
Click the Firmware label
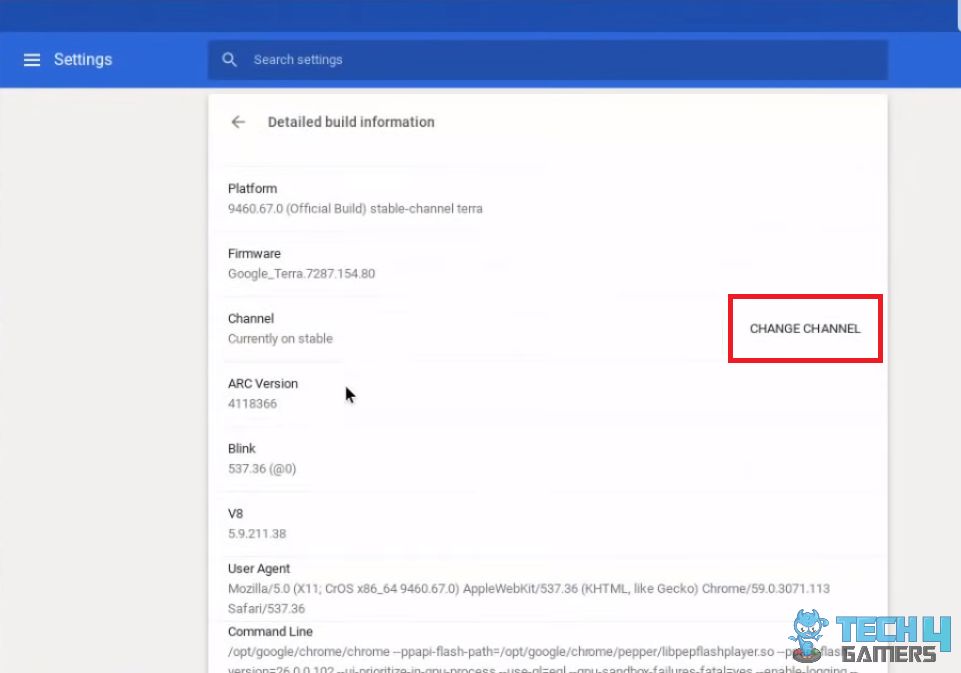254,253
